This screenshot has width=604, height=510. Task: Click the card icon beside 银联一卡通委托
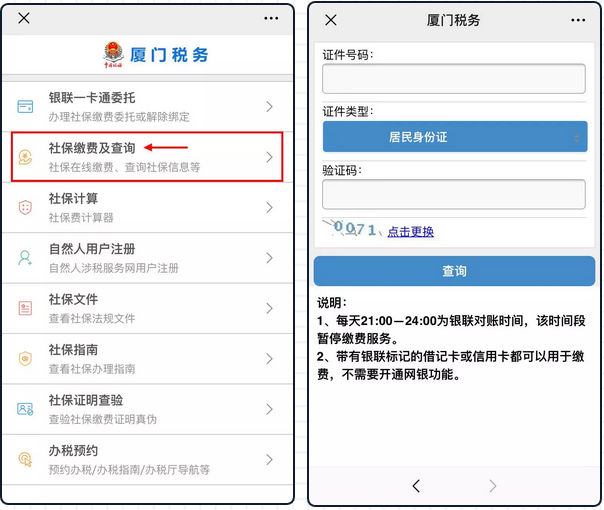[x=25, y=106]
